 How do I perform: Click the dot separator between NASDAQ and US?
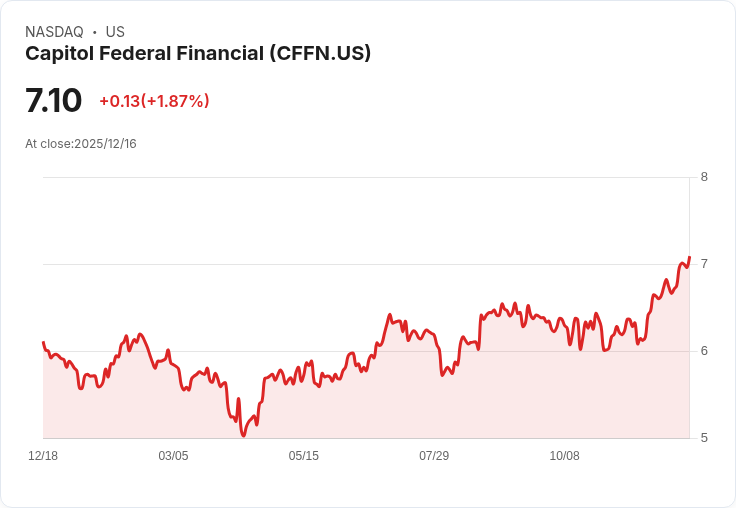(95, 32)
